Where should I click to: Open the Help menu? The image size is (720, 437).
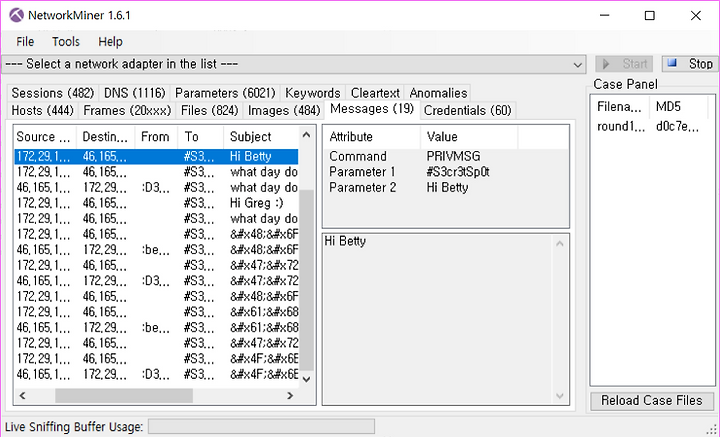click(x=110, y=42)
